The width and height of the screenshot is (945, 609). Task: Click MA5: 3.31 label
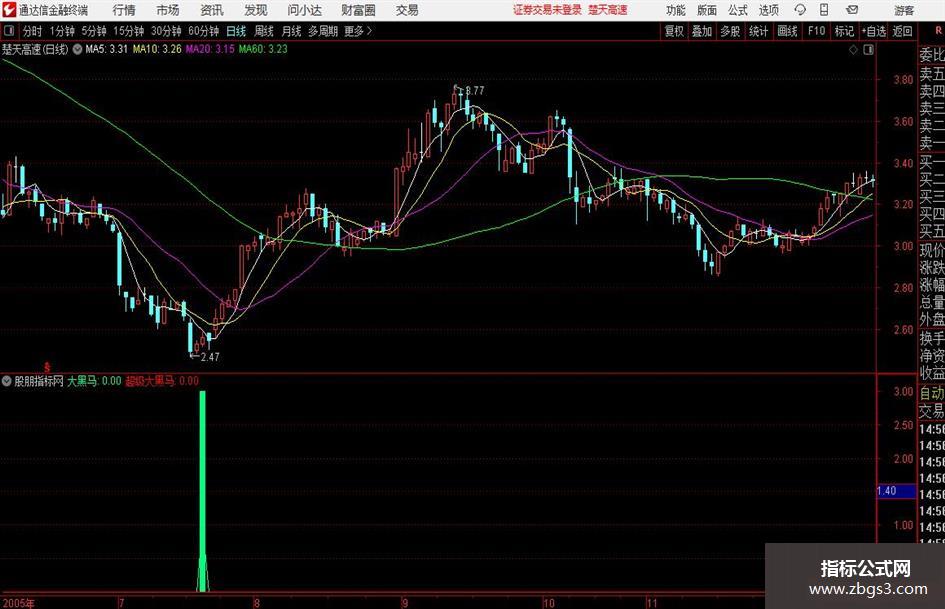(x=106, y=49)
